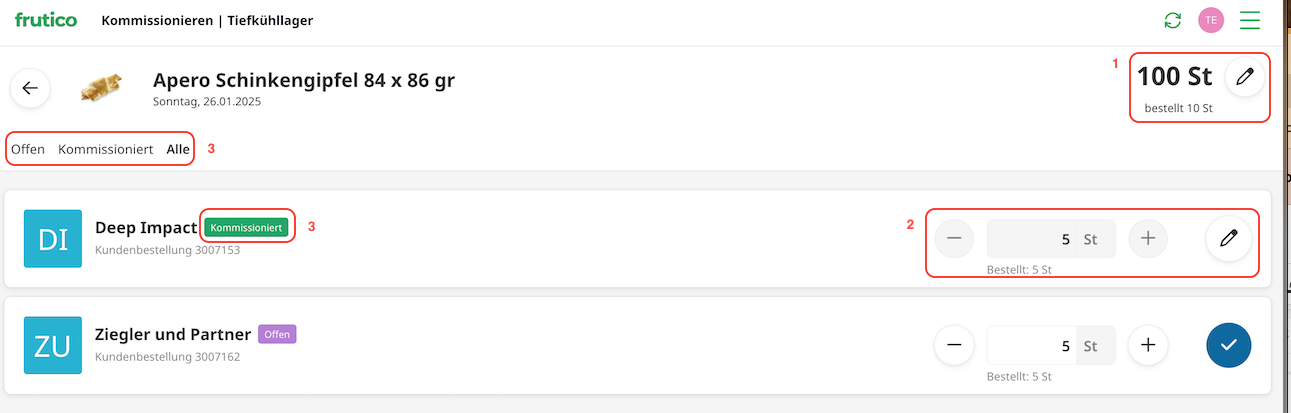This screenshot has height=413, width=1291.
Task: Click the purple Offen status badge
Action: (277, 334)
